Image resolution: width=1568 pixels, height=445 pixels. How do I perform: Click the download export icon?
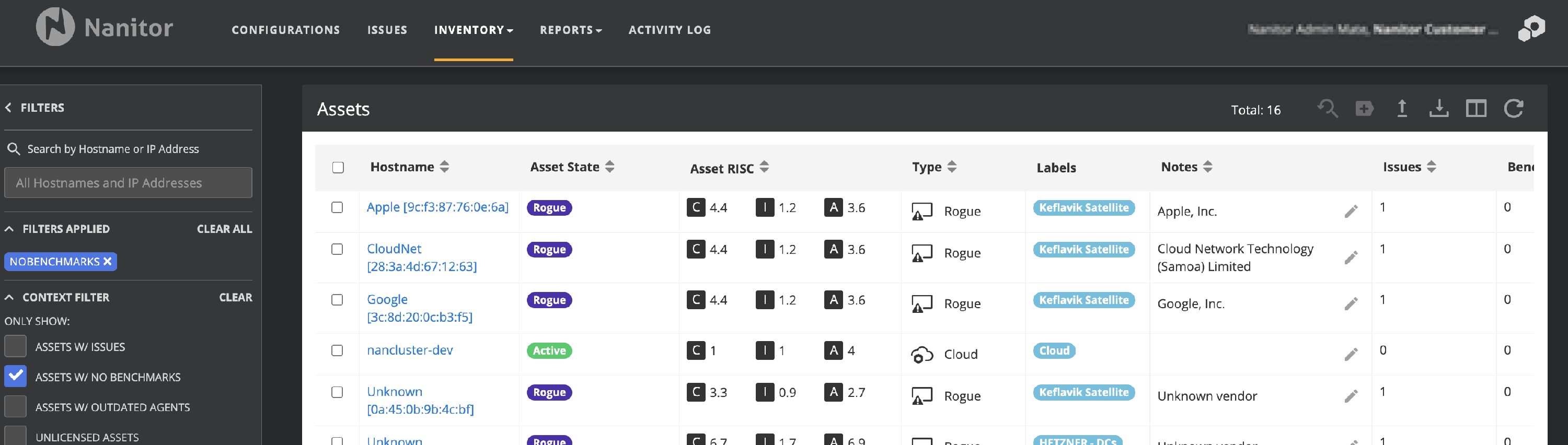tap(1438, 109)
